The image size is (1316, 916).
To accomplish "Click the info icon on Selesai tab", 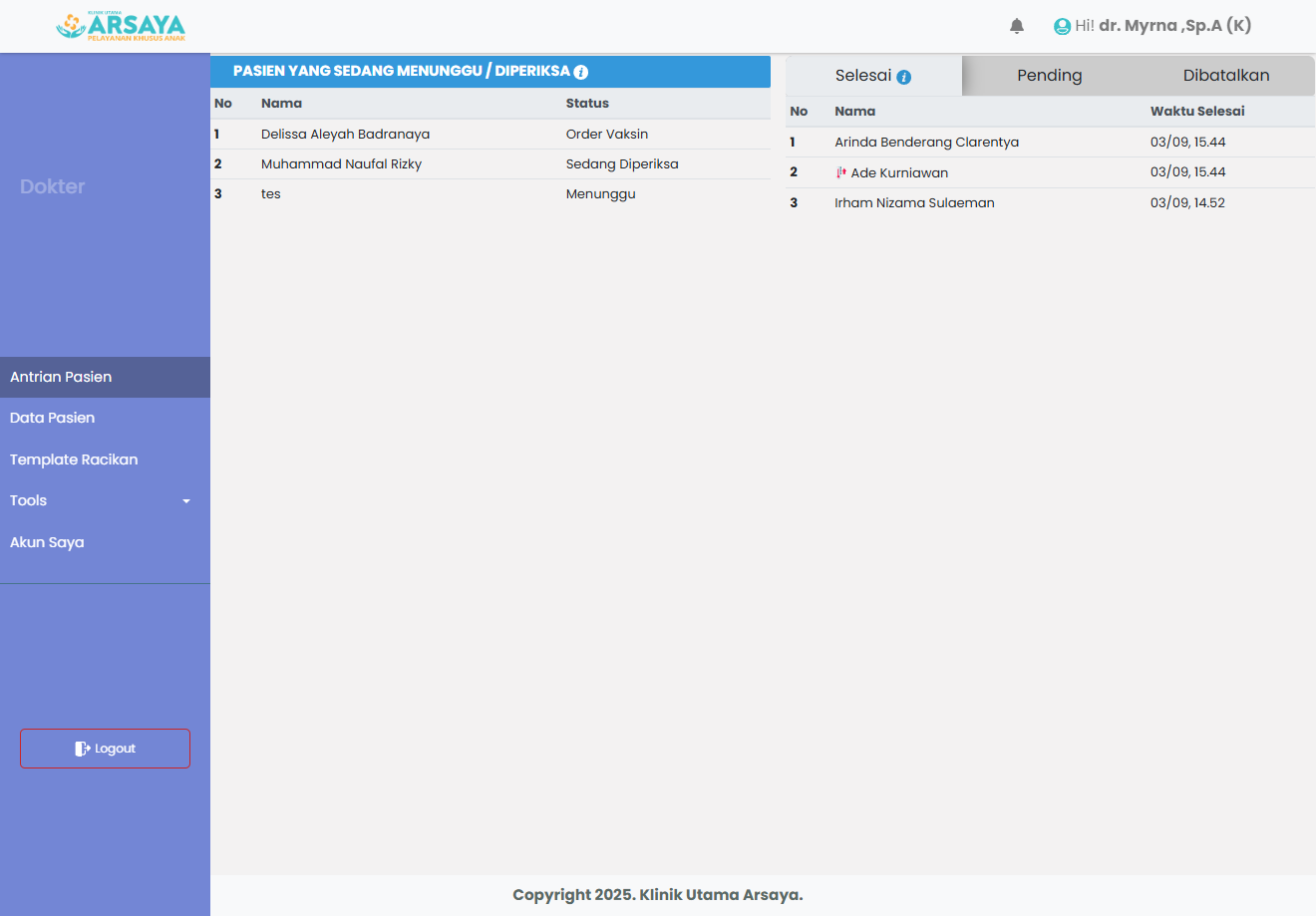I will [x=904, y=77].
